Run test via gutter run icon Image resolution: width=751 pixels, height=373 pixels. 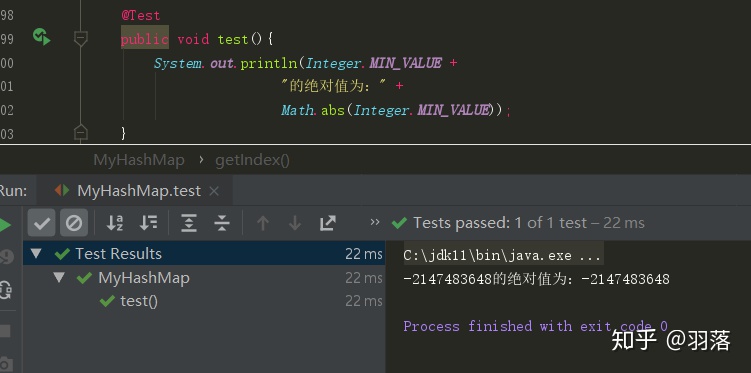click(x=42, y=37)
